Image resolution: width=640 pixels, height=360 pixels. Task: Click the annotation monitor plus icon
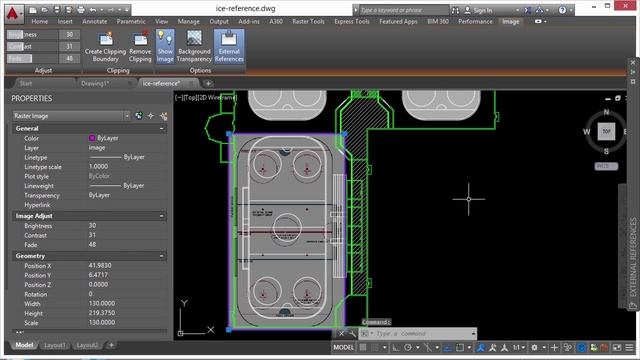pyautogui.click(x=554, y=347)
